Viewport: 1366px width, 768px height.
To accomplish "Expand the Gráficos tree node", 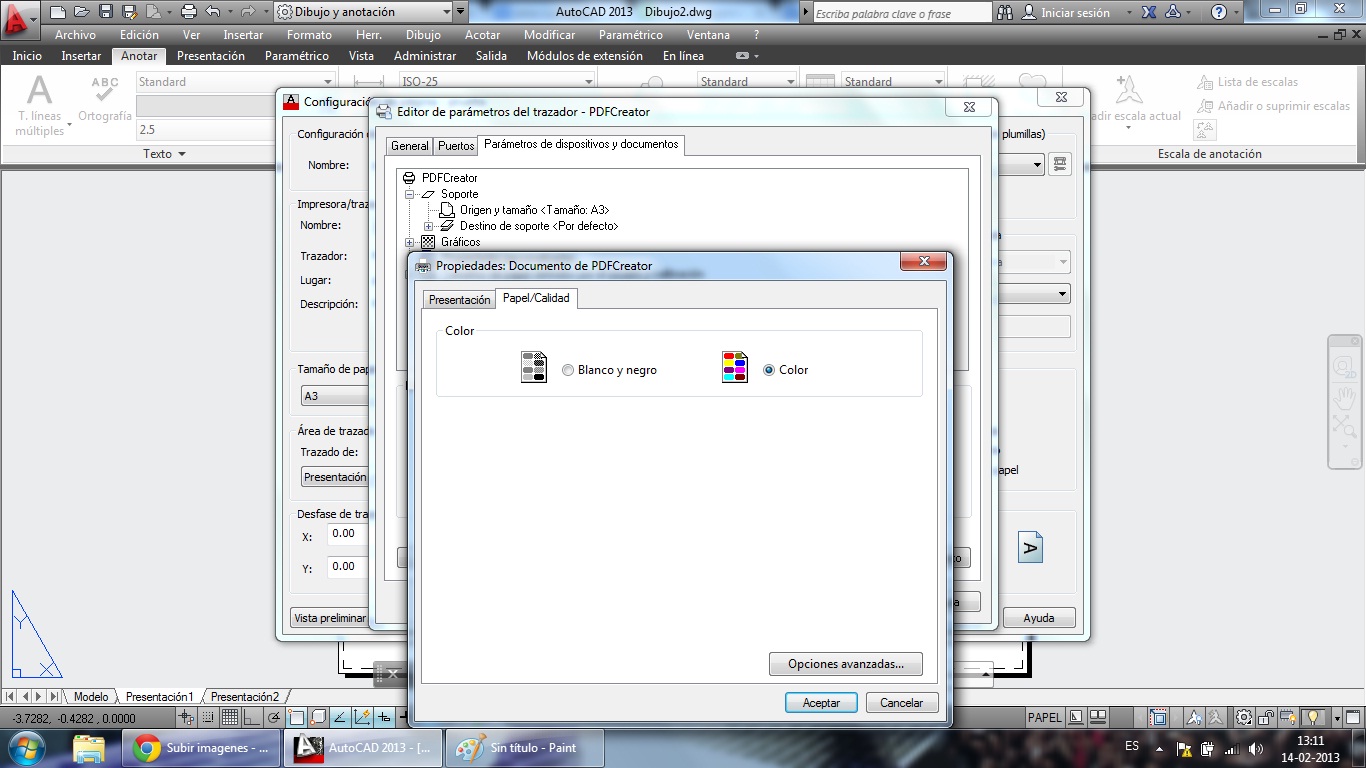I will point(409,242).
